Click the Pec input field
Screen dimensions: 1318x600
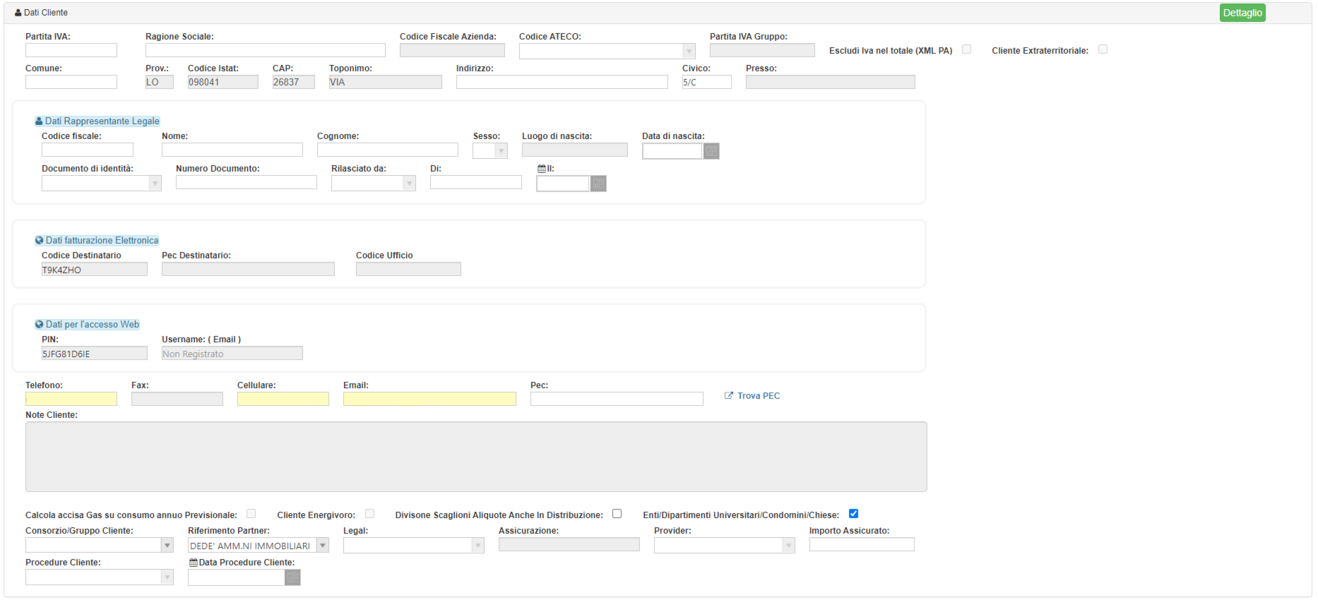click(x=617, y=399)
